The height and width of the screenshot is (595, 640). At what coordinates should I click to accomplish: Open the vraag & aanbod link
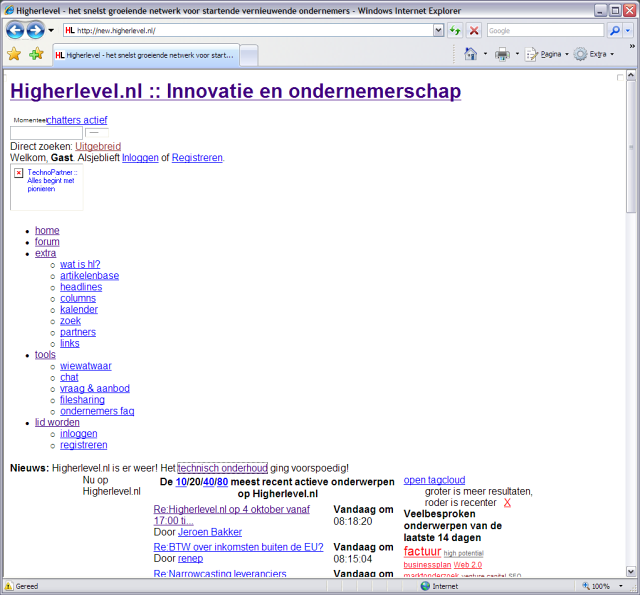95,389
